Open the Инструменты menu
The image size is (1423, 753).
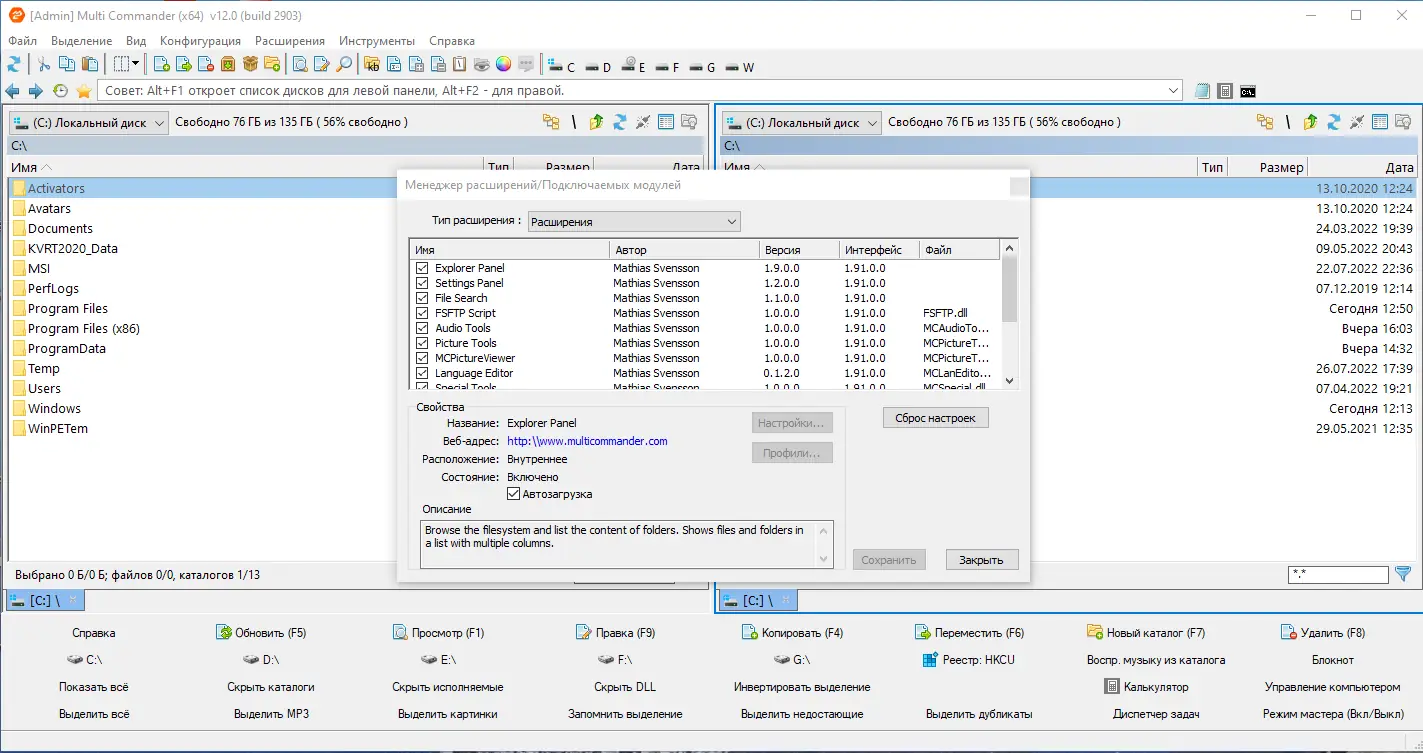[376, 41]
